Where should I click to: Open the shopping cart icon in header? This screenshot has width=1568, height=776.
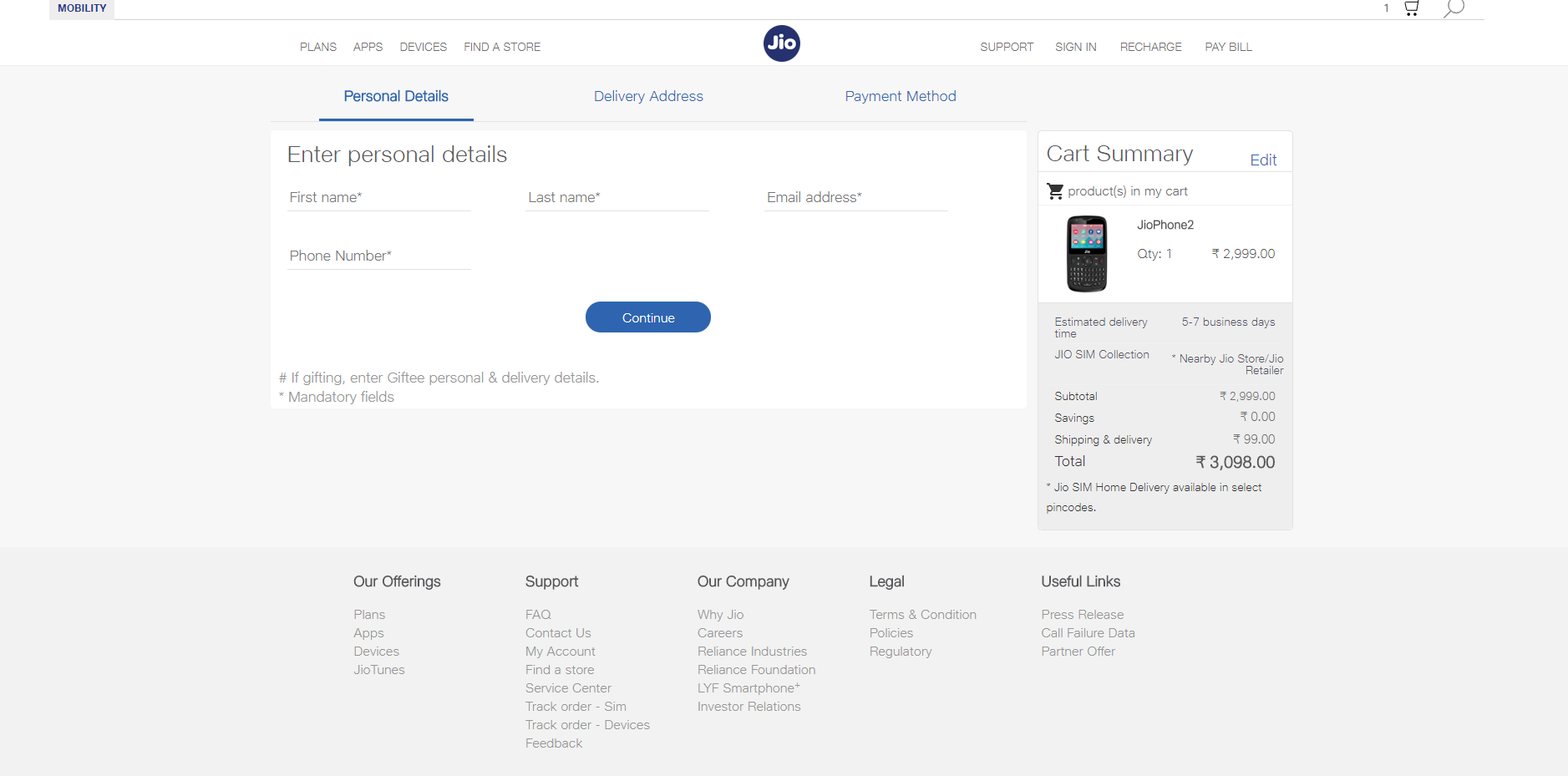pyautogui.click(x=1411, y=8)
